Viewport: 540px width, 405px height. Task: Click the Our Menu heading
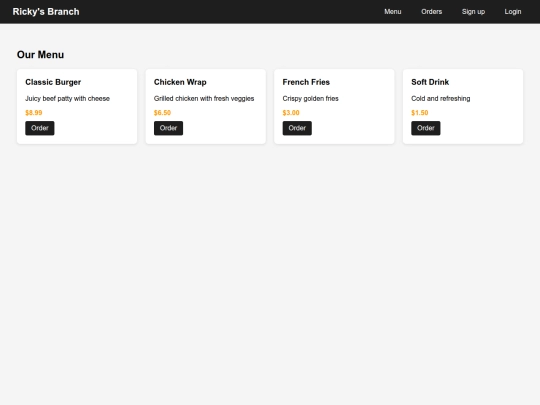tap(40, 55)
